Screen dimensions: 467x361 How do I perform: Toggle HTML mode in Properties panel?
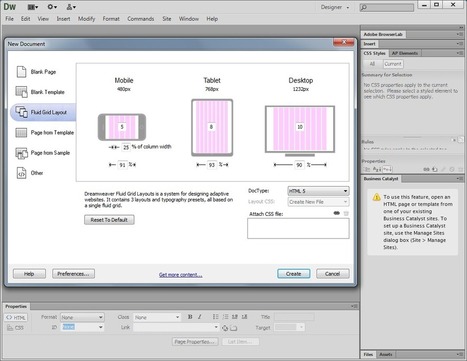(16, 317)
